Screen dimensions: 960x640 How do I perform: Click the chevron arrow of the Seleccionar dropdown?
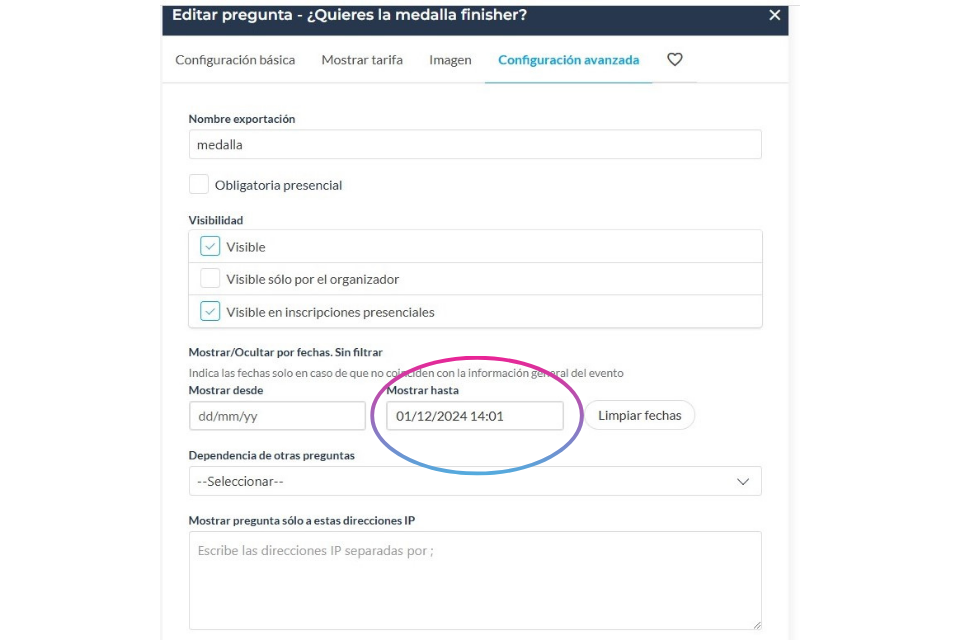tap(743, 481)
